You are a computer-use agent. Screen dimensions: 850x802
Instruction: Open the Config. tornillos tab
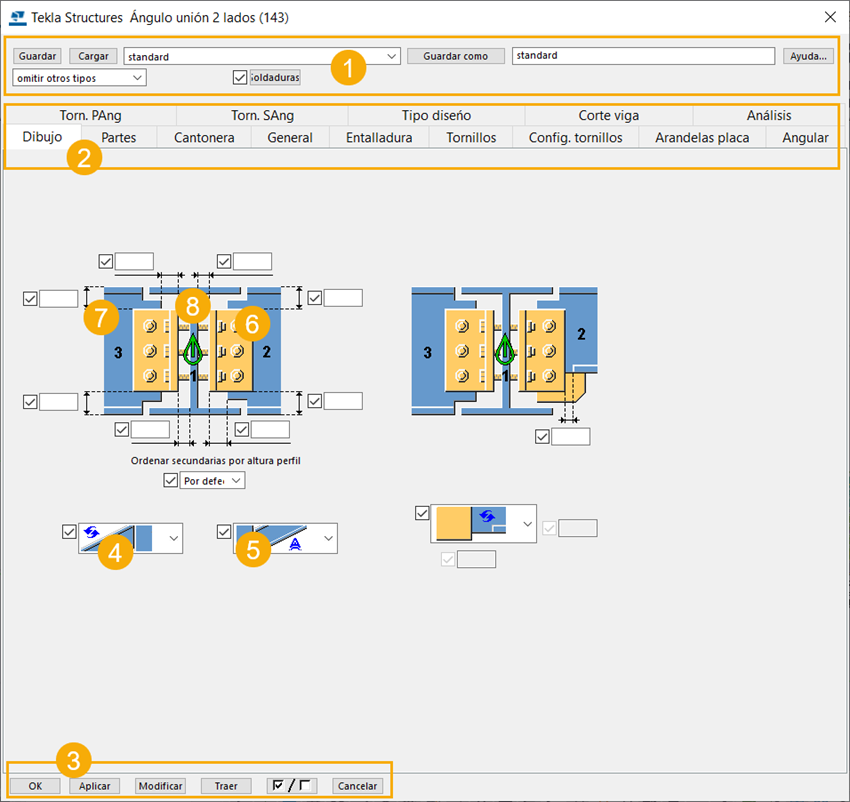(x=576, y=137)
